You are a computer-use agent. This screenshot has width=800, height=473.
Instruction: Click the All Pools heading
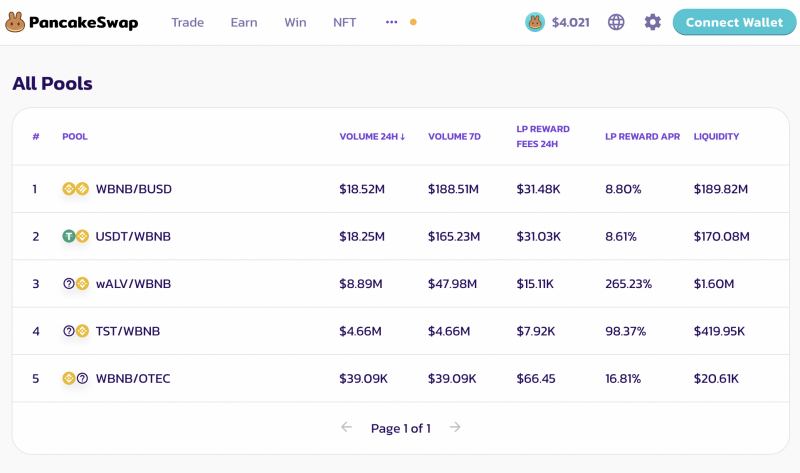pyautogui.click(x=53, y=84)
